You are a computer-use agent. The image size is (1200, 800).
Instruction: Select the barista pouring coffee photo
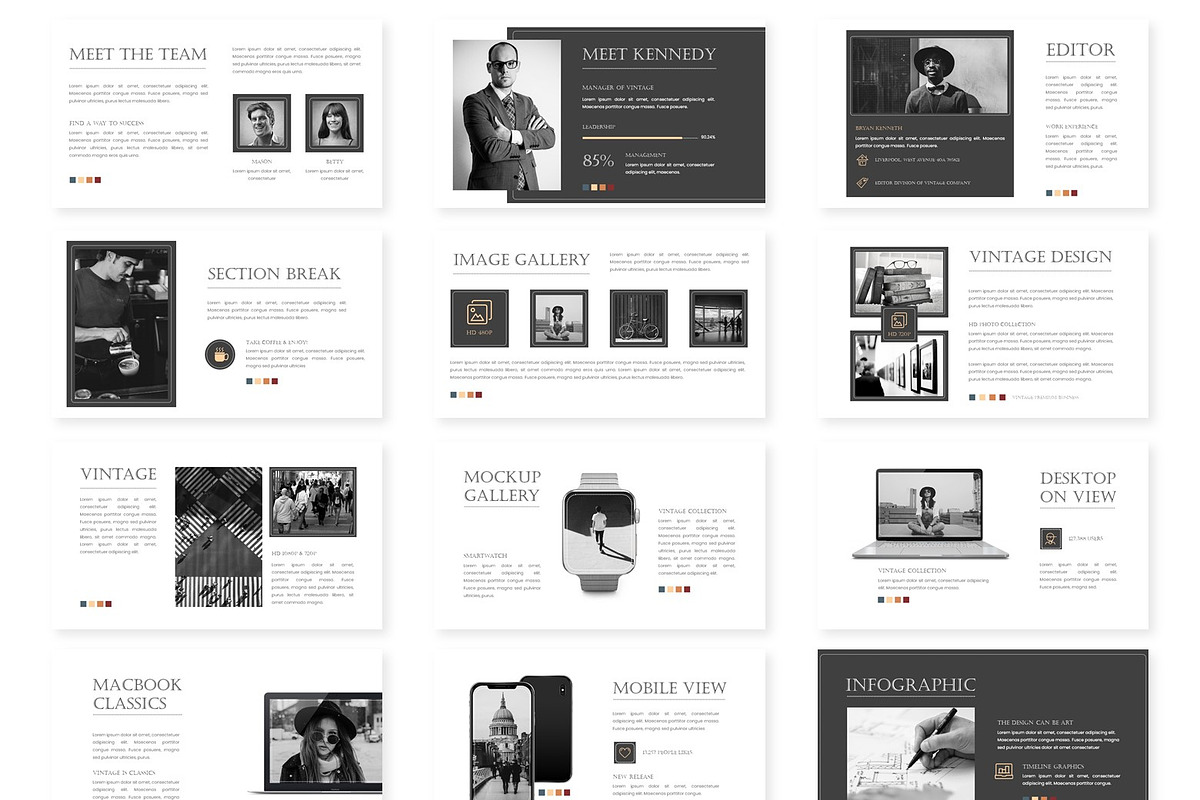(x=121, y=323)
